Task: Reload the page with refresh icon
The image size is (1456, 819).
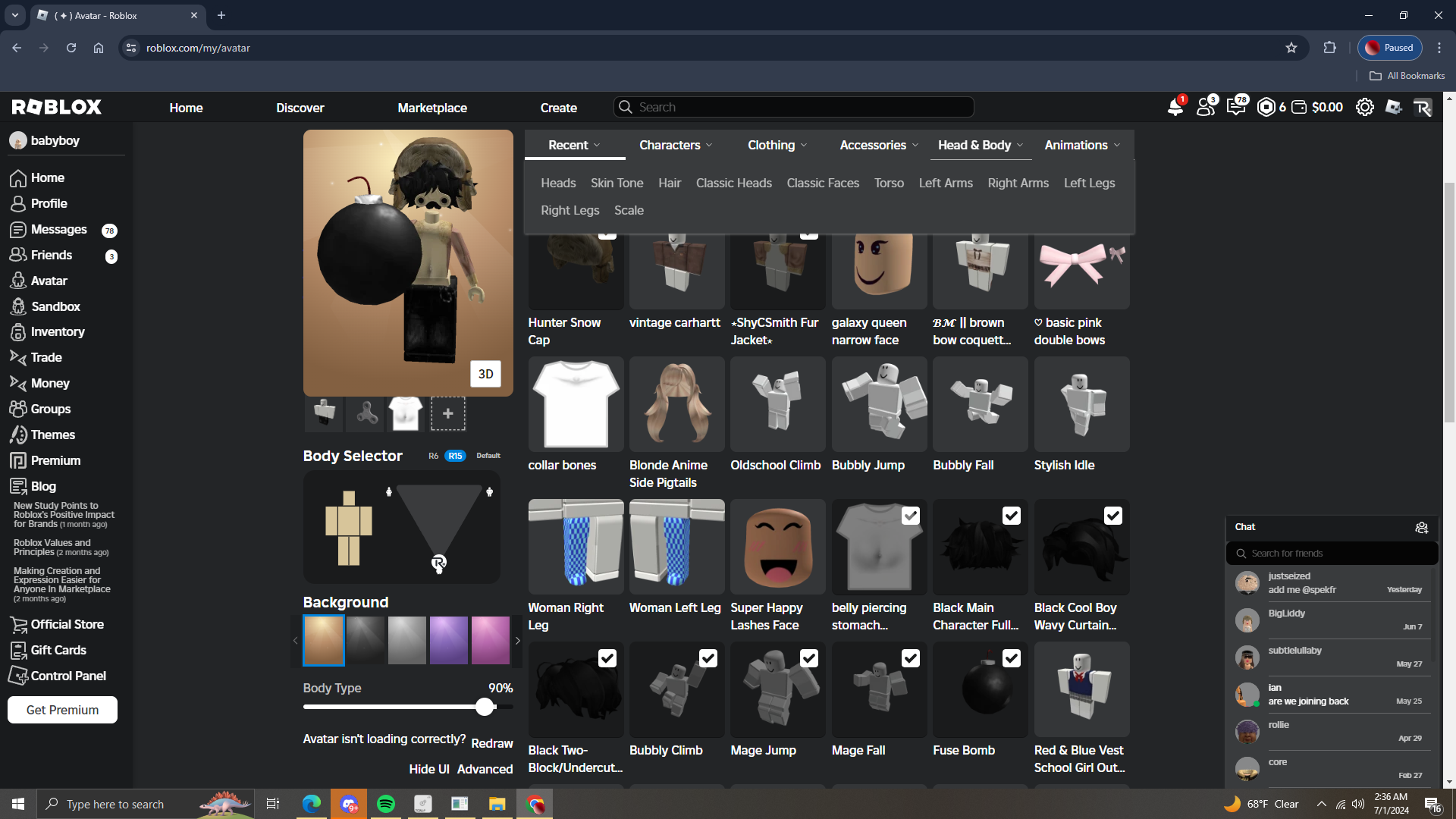Action: pos(71,48)
